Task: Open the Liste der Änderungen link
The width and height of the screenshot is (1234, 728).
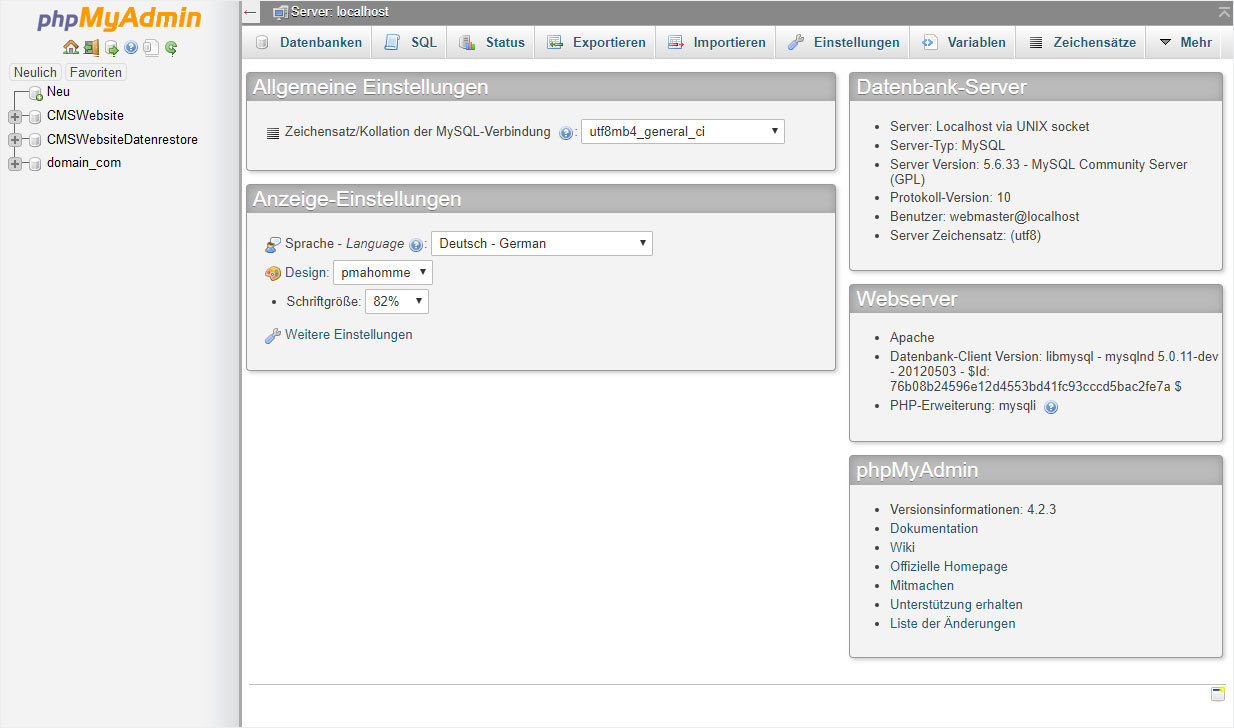Action: pyautogui.click(x=953, y=623)
